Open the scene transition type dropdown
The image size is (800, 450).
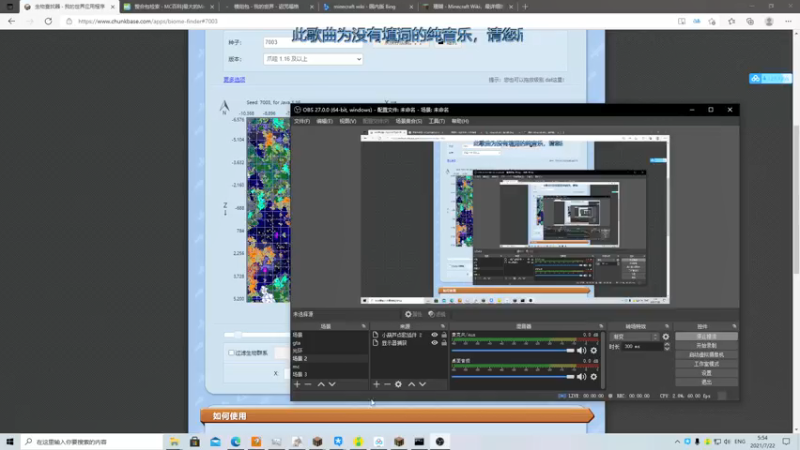point(635,337)
